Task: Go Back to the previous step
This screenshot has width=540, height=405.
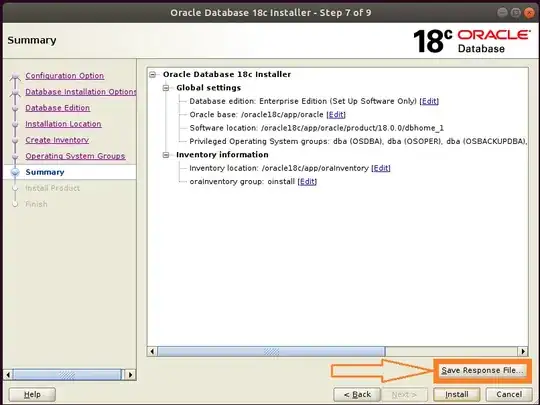Action: pyautogui.click(x=357, y=394)
